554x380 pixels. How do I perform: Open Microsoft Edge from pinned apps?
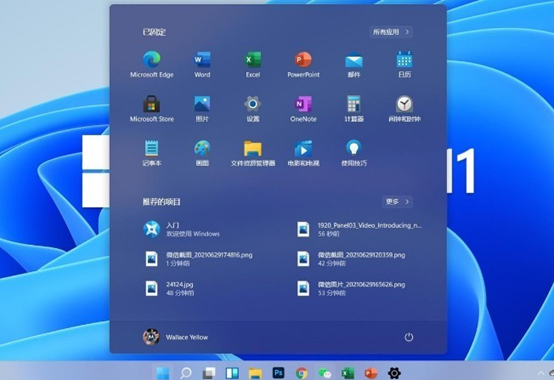coord(152,64)
